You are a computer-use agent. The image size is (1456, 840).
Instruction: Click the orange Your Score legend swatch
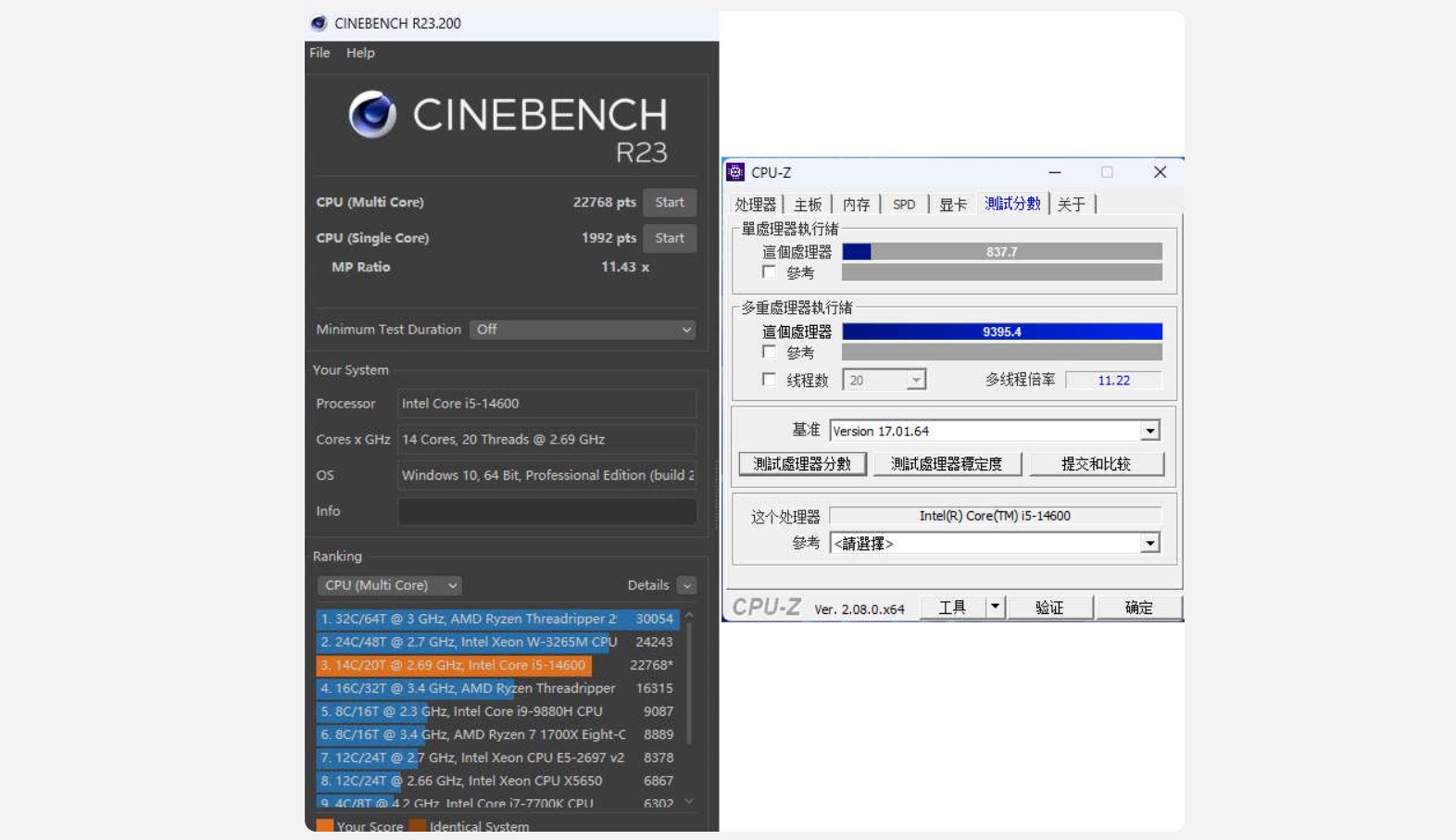tap(324, 826)
